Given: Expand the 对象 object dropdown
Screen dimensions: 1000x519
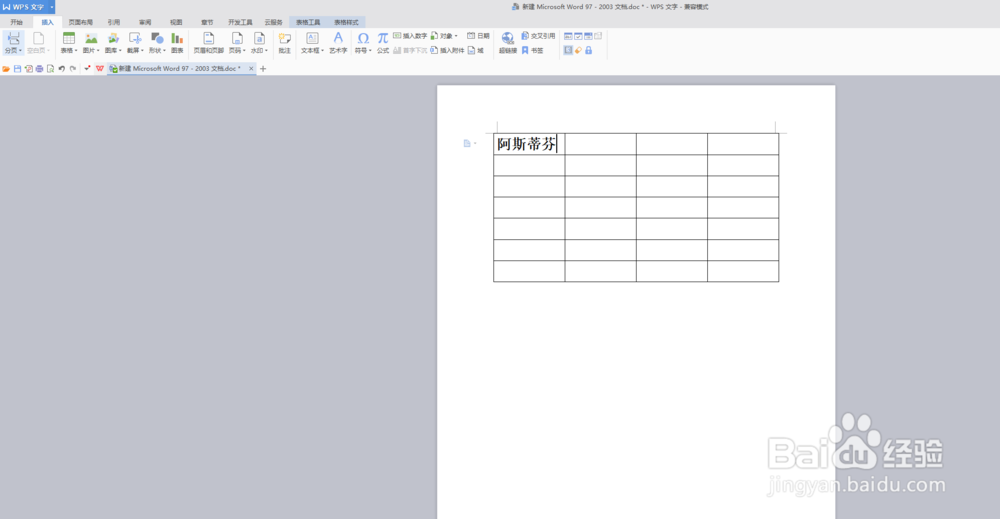Looking at the screenshot, I should 456,36.
